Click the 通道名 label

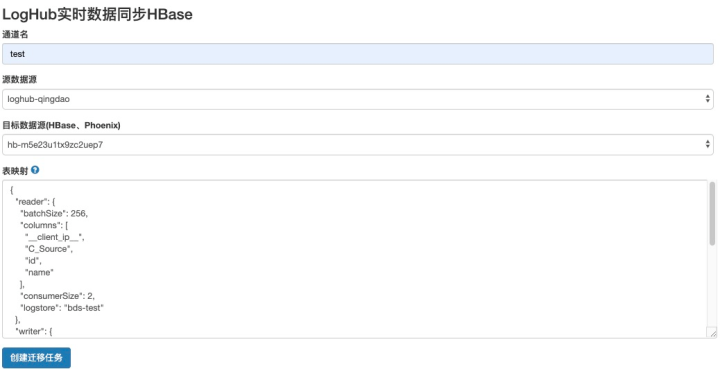coord(15,34)
